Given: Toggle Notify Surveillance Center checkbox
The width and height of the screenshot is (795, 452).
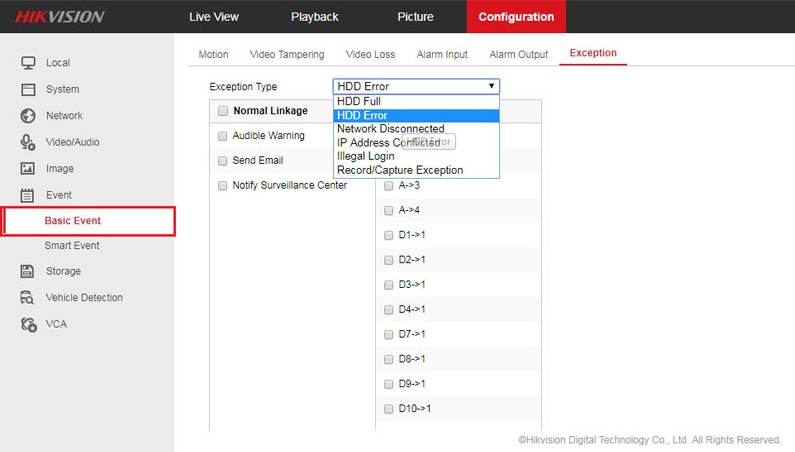Looking at the screenshot, I should (x=222, y=186).
